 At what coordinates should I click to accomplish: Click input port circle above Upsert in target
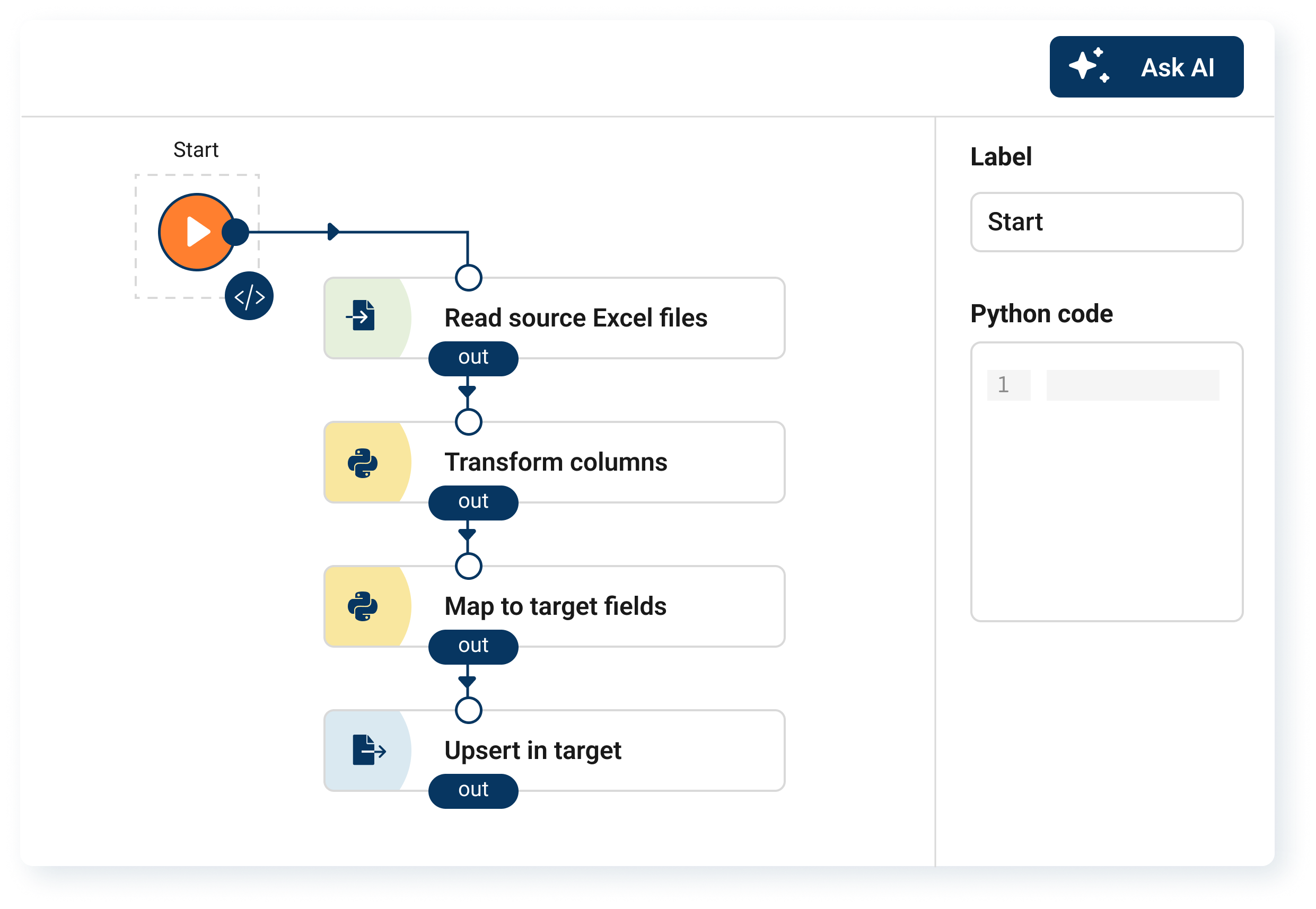coord(468,710)
